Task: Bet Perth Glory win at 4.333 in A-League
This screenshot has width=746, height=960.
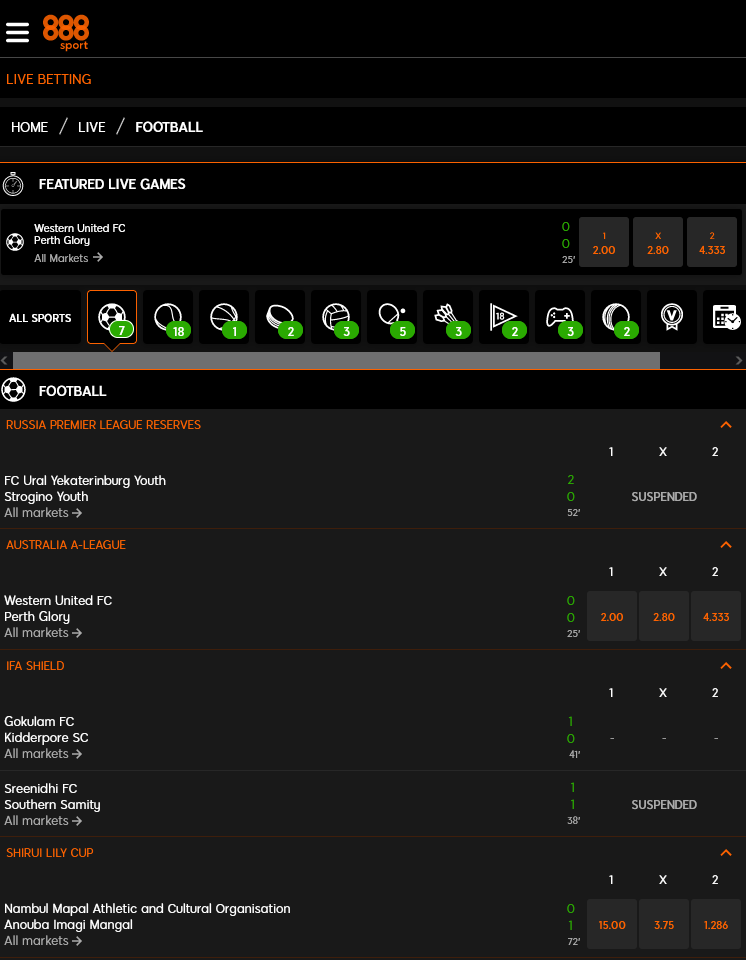Action: coord(716,617)
